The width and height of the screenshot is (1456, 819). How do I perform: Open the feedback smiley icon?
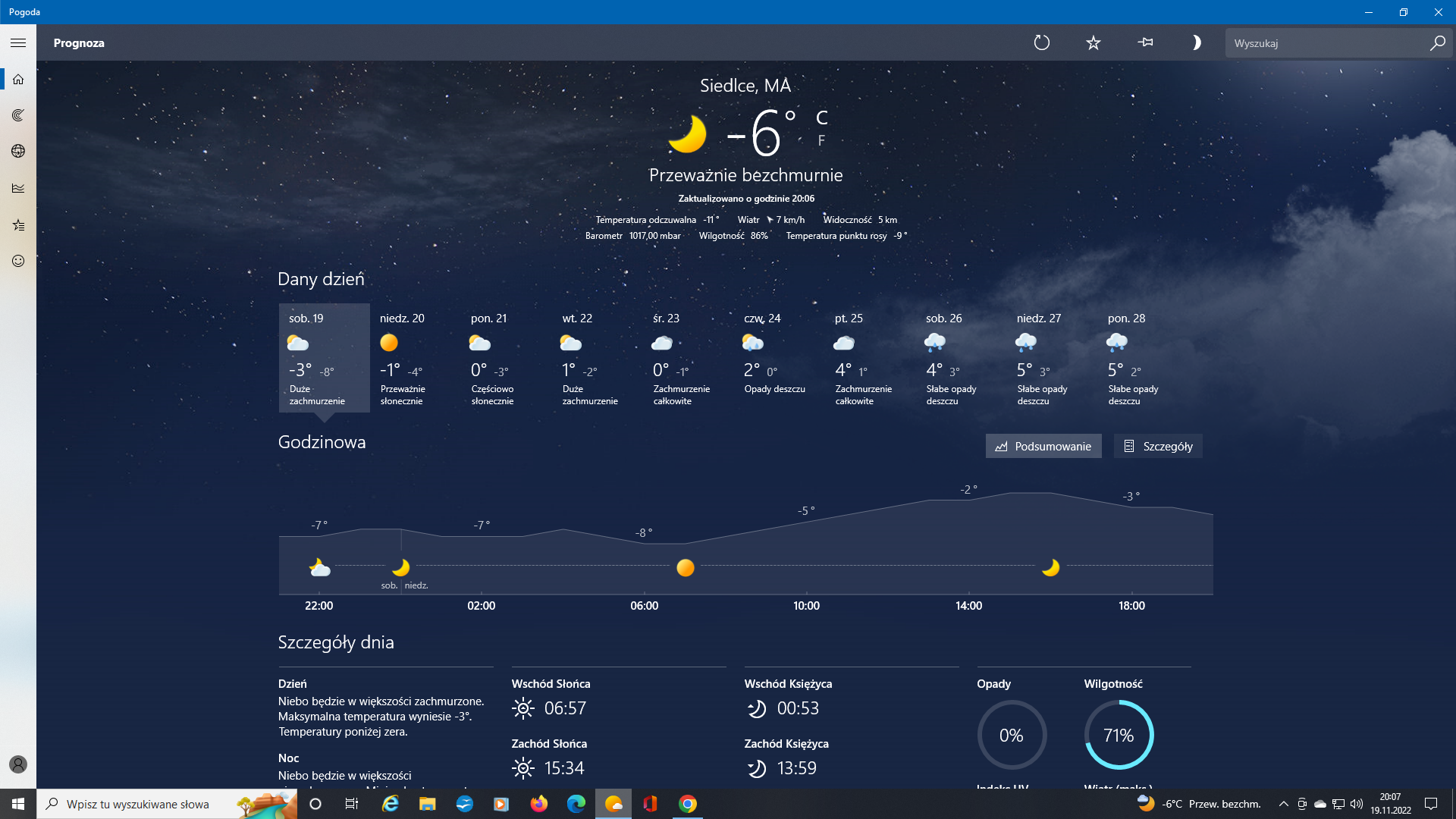click(x=18, y=261)
